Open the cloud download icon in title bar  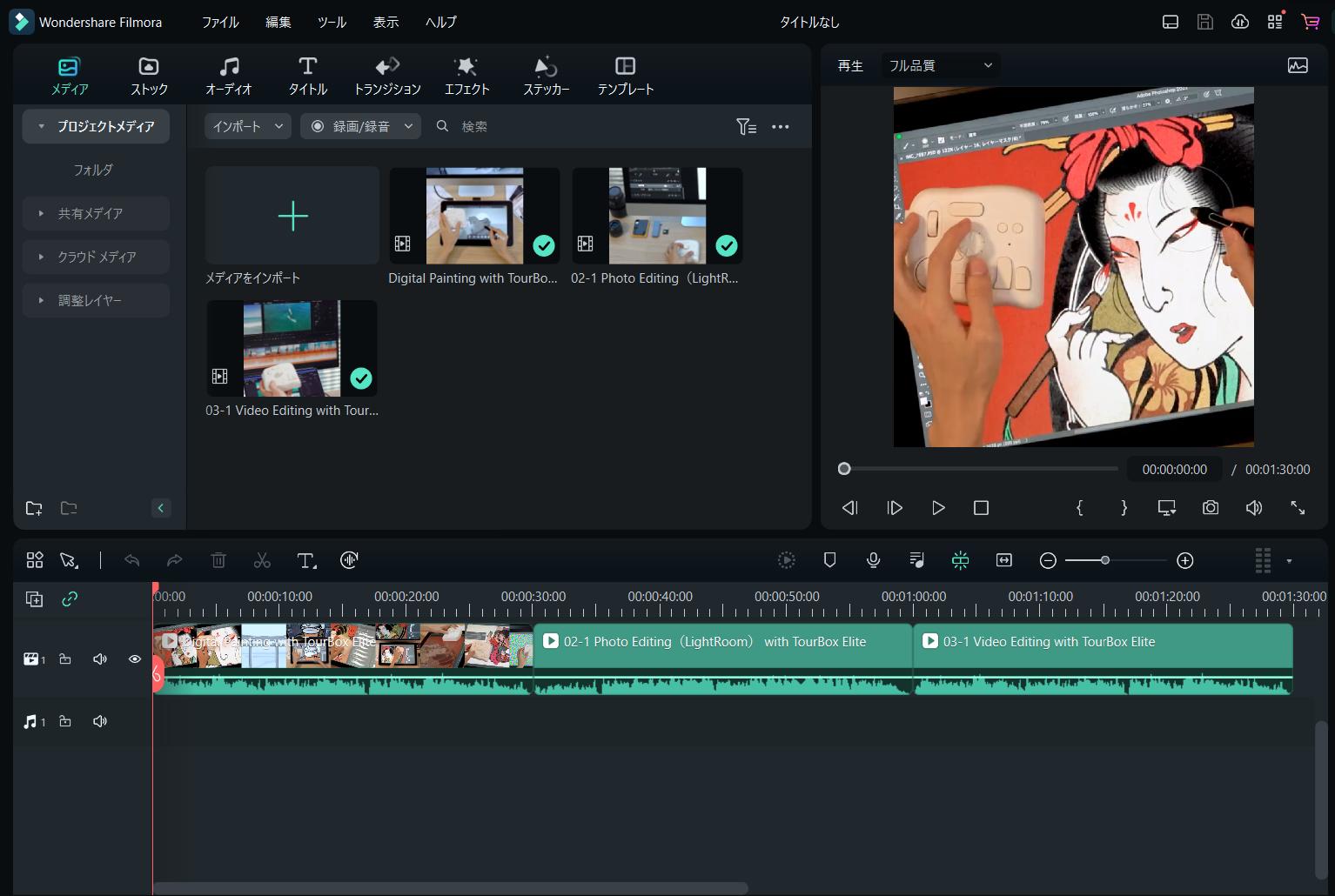(x=1240, y=22)
